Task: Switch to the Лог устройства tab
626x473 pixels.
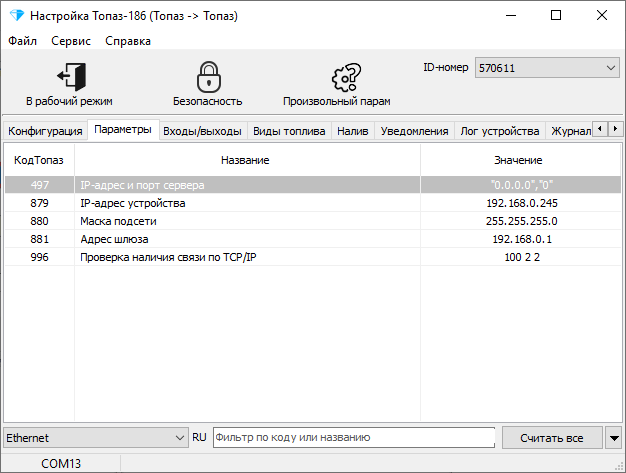Action: (499, 131)
